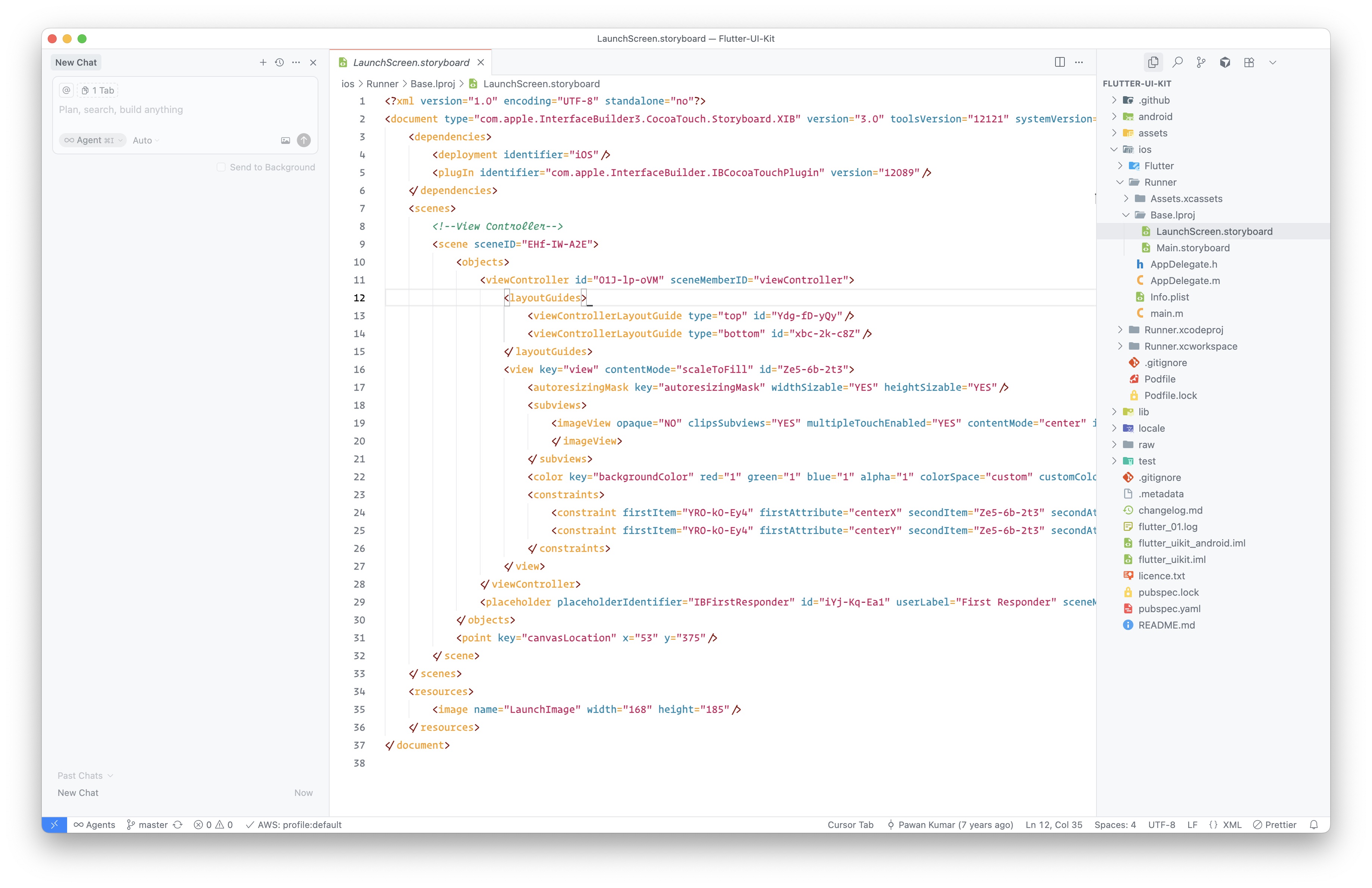Open Main.storyboard in file tree
The width and height of the screenshot is (1372, 888).
(1192, 248)
